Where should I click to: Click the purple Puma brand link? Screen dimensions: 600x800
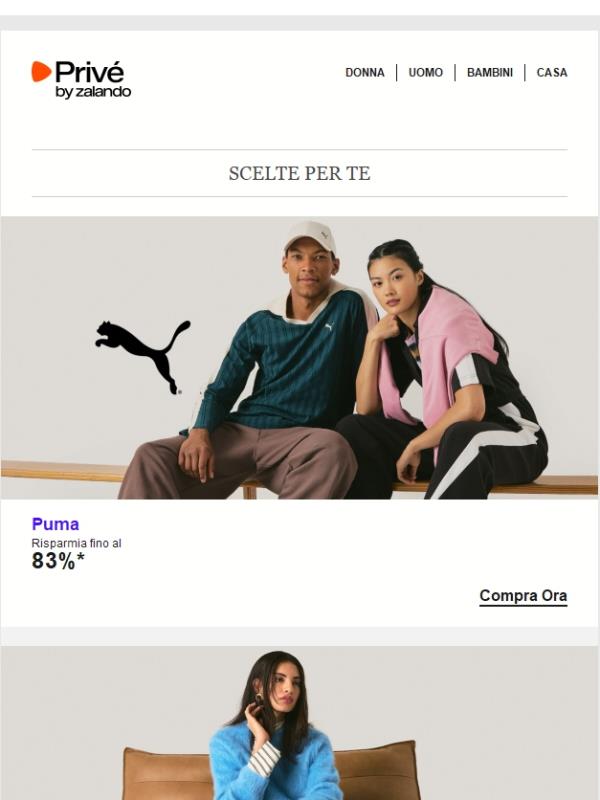pyautogui.click(x=55, y=524)
